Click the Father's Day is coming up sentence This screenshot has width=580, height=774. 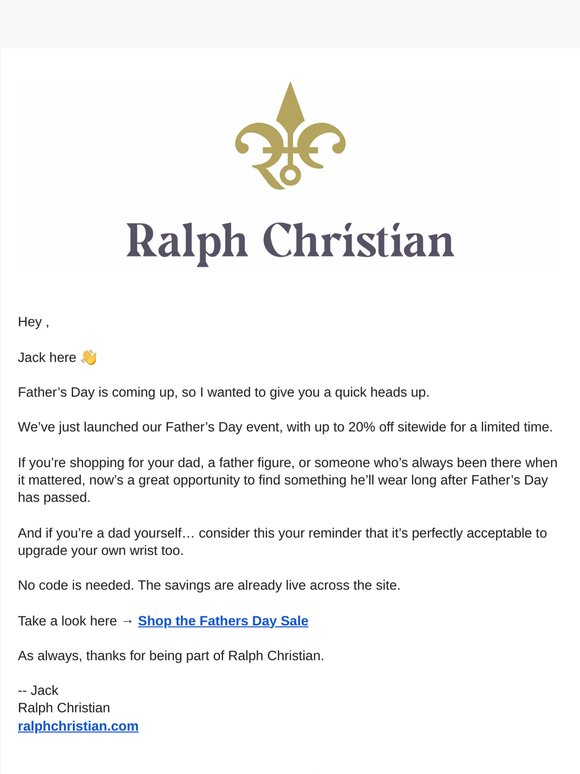(x=224, y=392)
